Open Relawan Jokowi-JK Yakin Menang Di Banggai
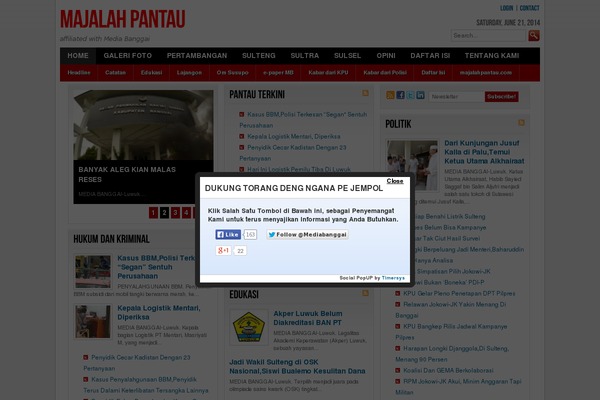Viewport: 600px width, 400px height. pos(451,310)
